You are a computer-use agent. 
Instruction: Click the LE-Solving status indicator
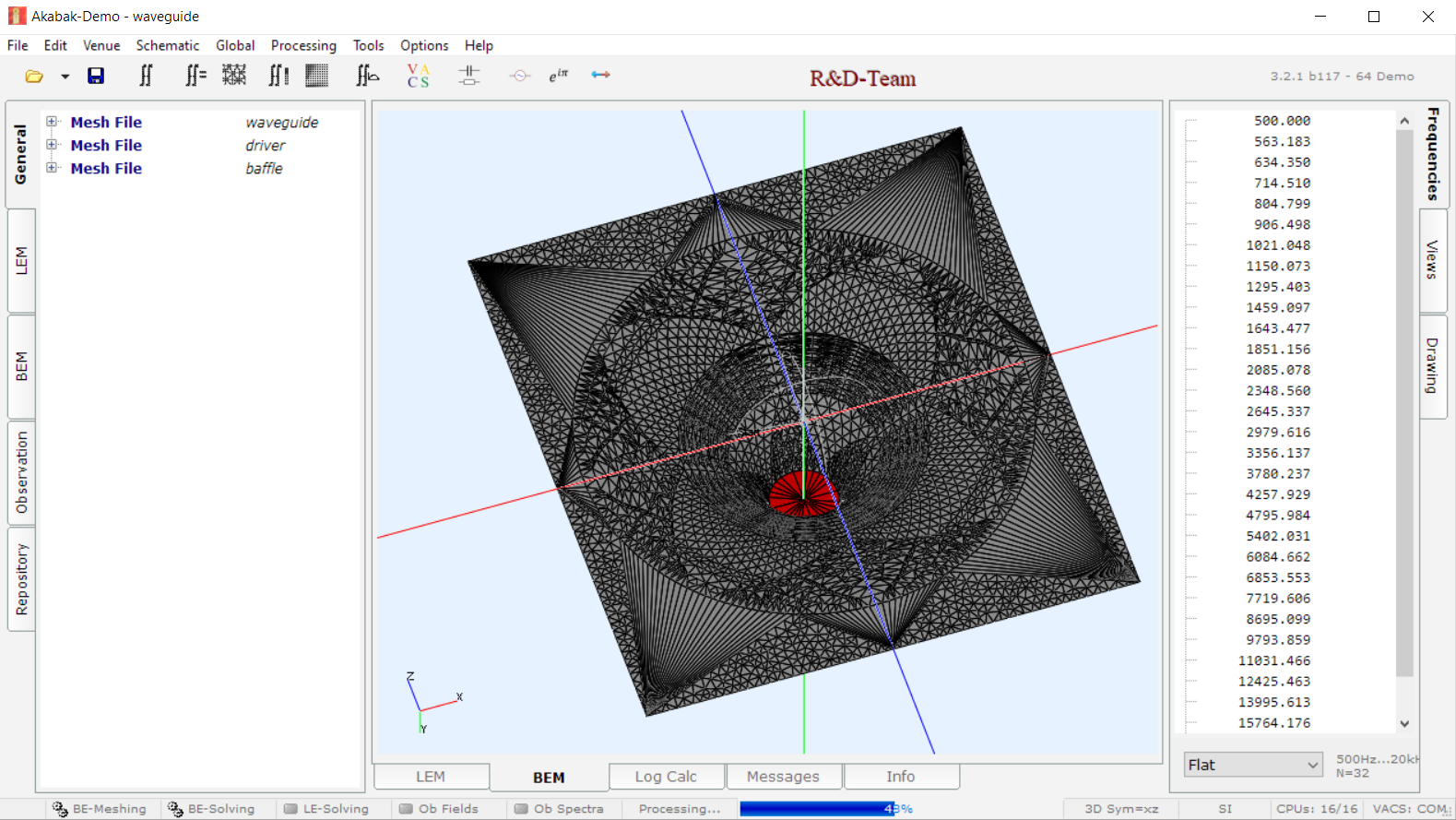(x=326, y=809)
